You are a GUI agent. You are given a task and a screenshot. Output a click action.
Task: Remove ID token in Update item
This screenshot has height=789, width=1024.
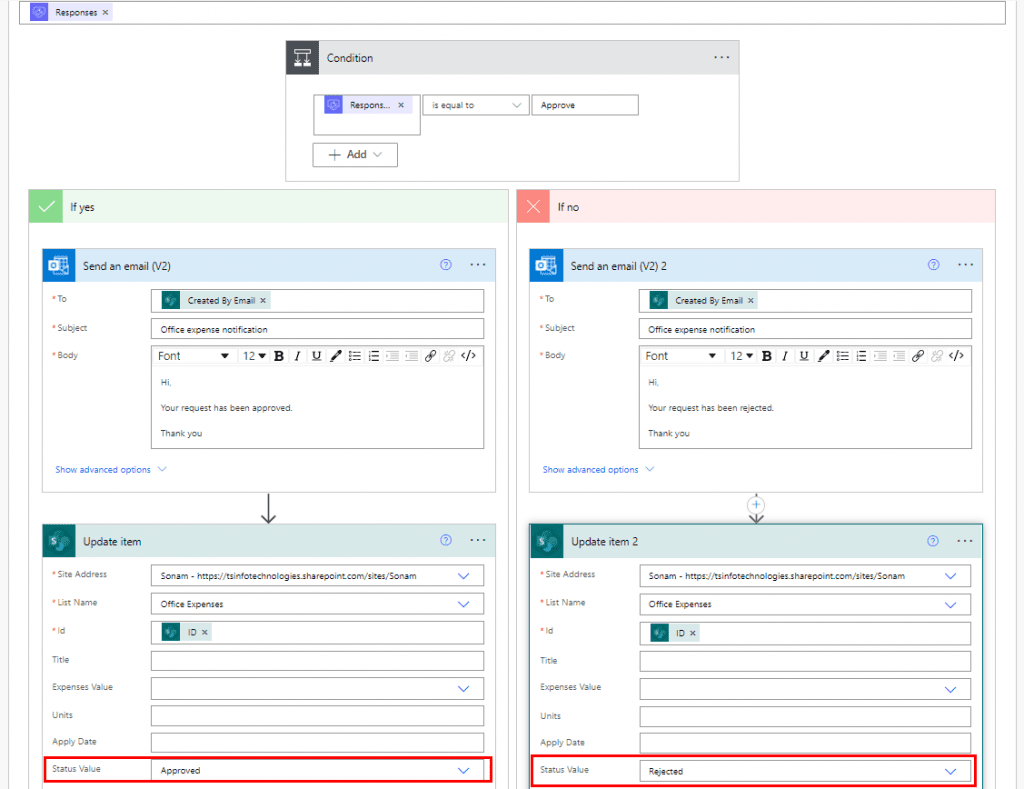click(204, 632)
